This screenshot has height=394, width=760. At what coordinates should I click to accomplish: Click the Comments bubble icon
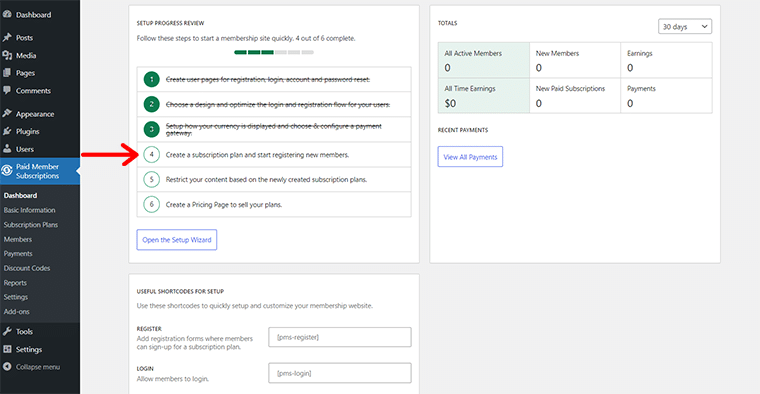tap(7, 90)
